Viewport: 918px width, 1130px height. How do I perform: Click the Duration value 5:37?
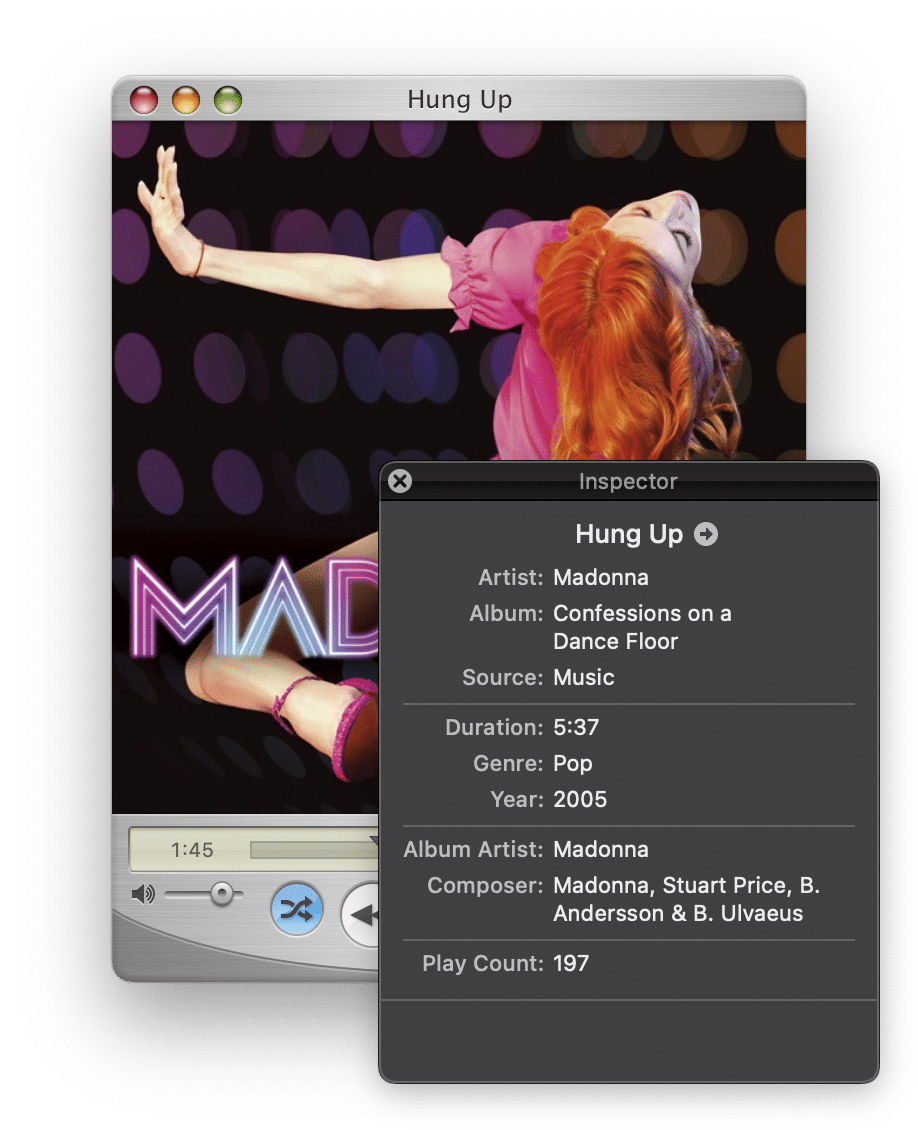click(576, 727)
